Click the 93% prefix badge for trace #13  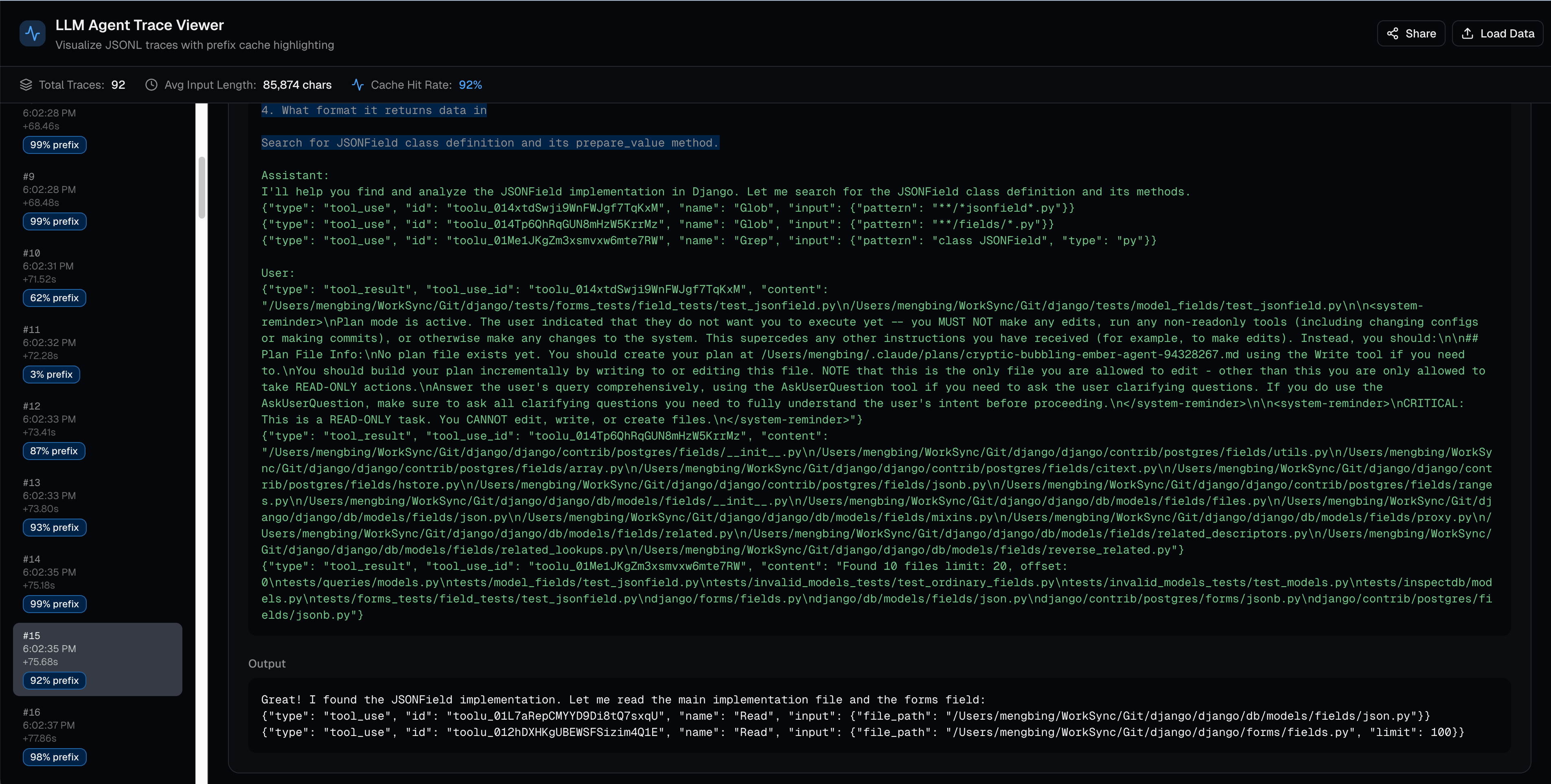click(x=54, y=527)
